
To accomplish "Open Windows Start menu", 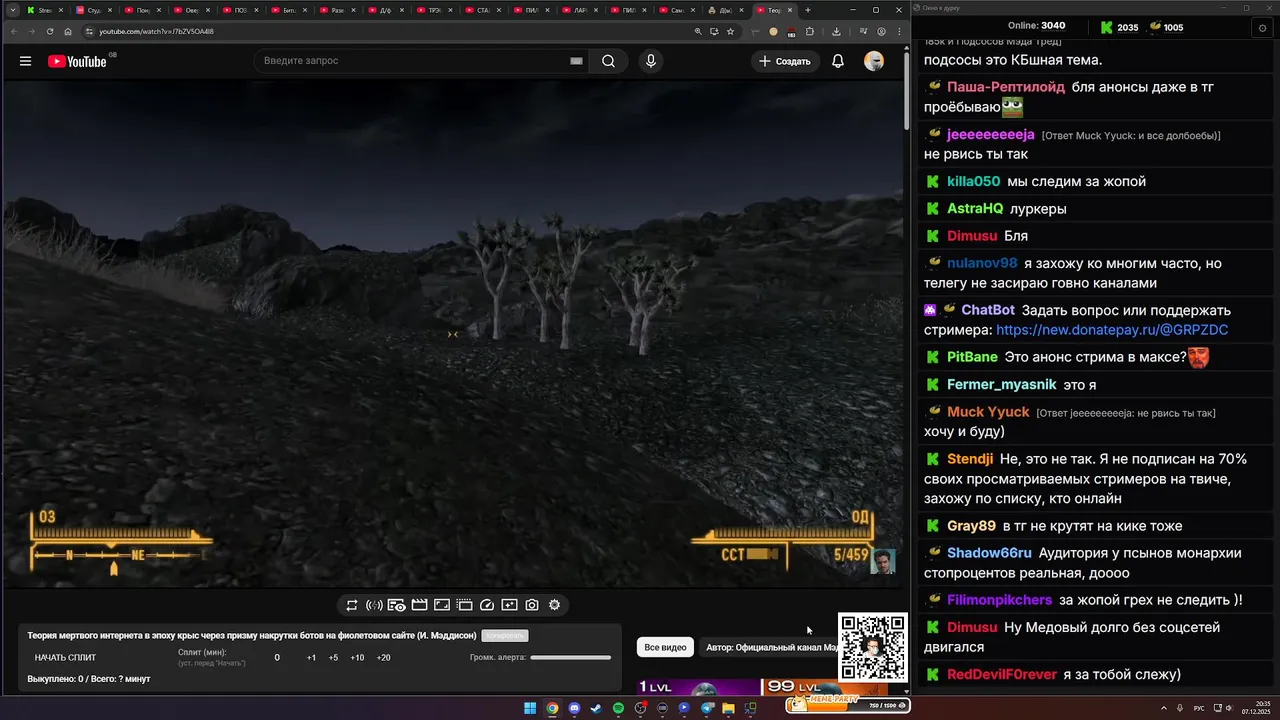I will [x=530, y=708].
